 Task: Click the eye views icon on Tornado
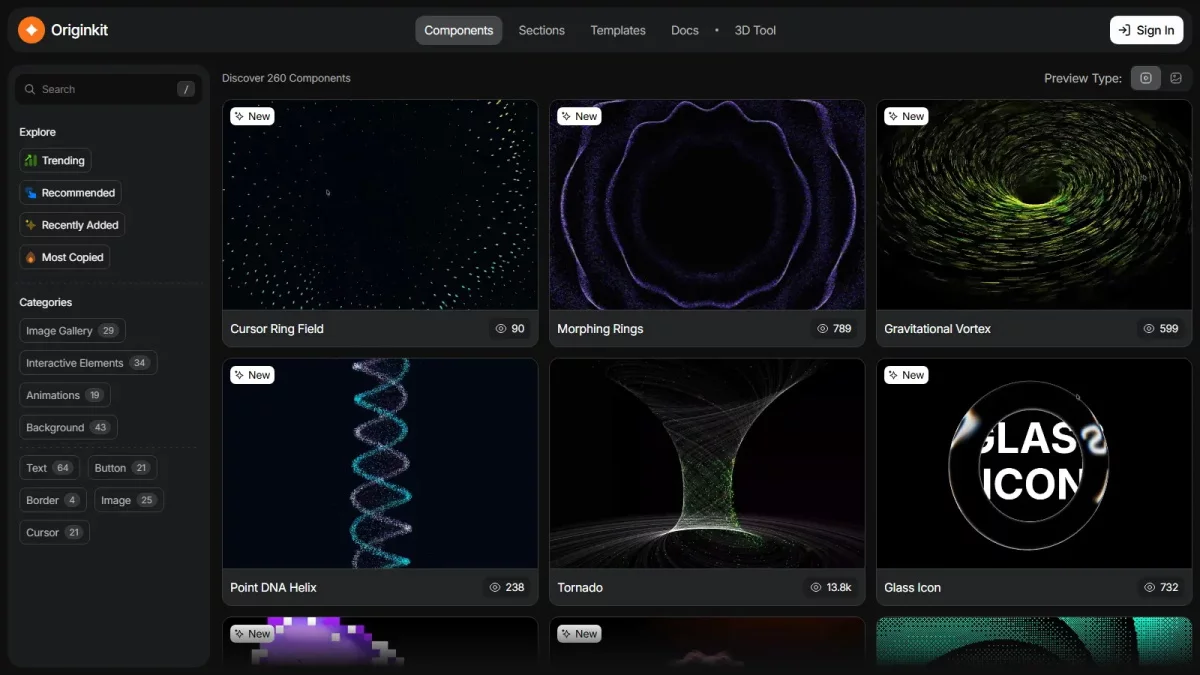pyautogui.click(x=816, y=587)
